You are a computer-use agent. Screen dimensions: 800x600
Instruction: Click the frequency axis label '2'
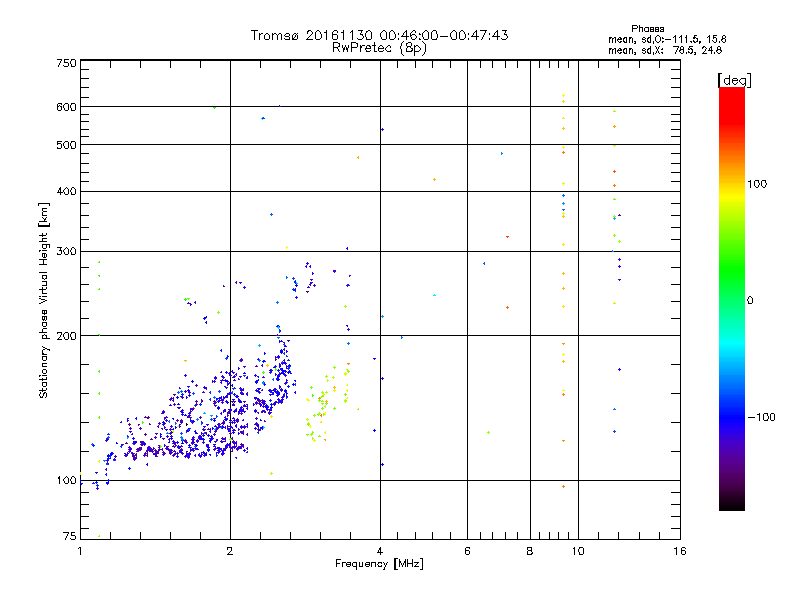coord(230,551)
